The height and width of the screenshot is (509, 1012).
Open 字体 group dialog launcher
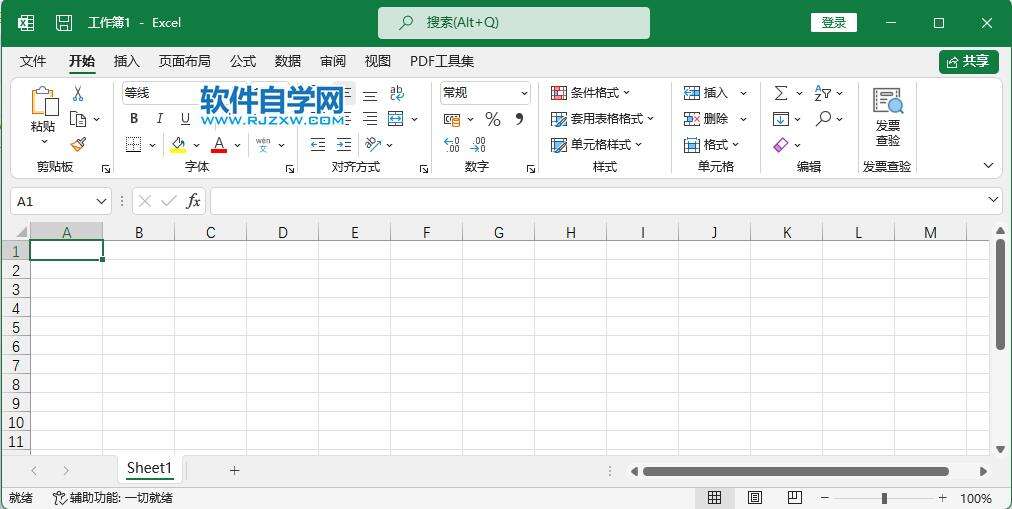pyautogui.click(x=290, y=169)
